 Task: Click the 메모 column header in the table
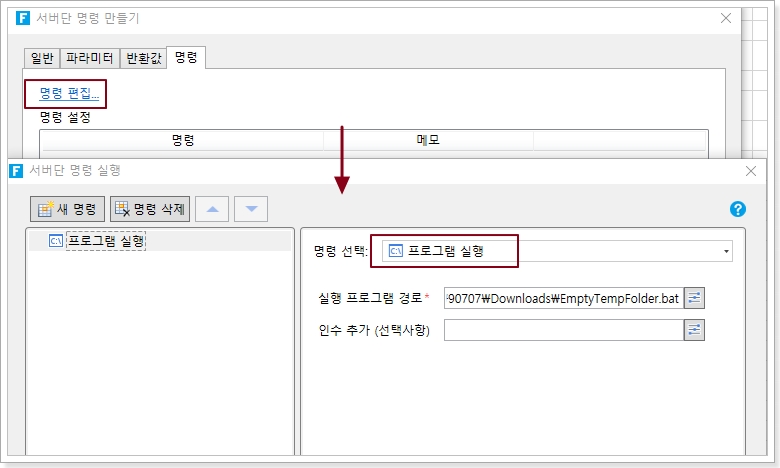point(428,141)
